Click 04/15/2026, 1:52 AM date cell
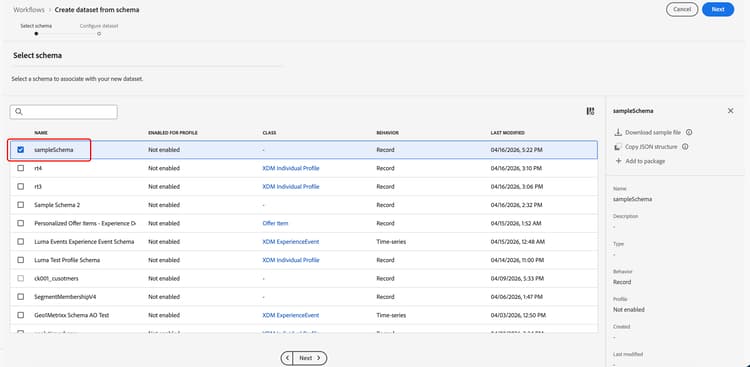 pos(517,223)
